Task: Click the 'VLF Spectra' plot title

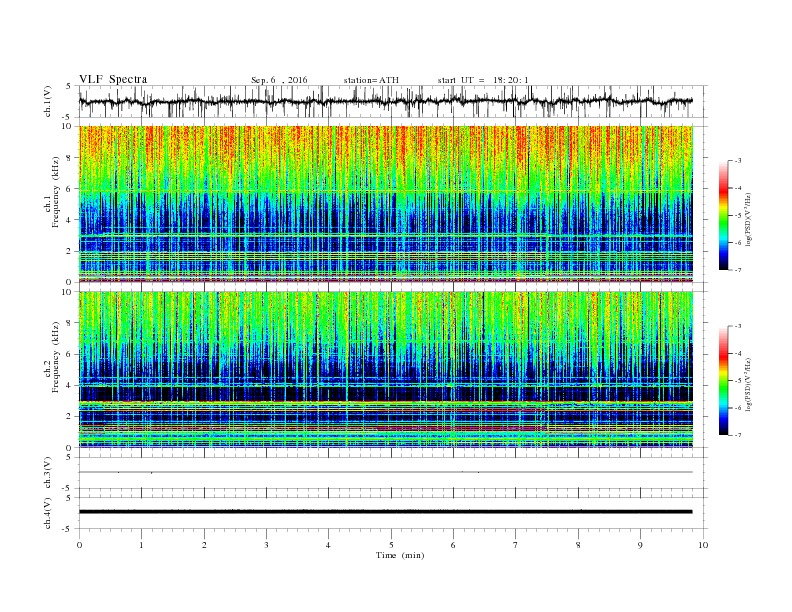Action: coord(113,79)
